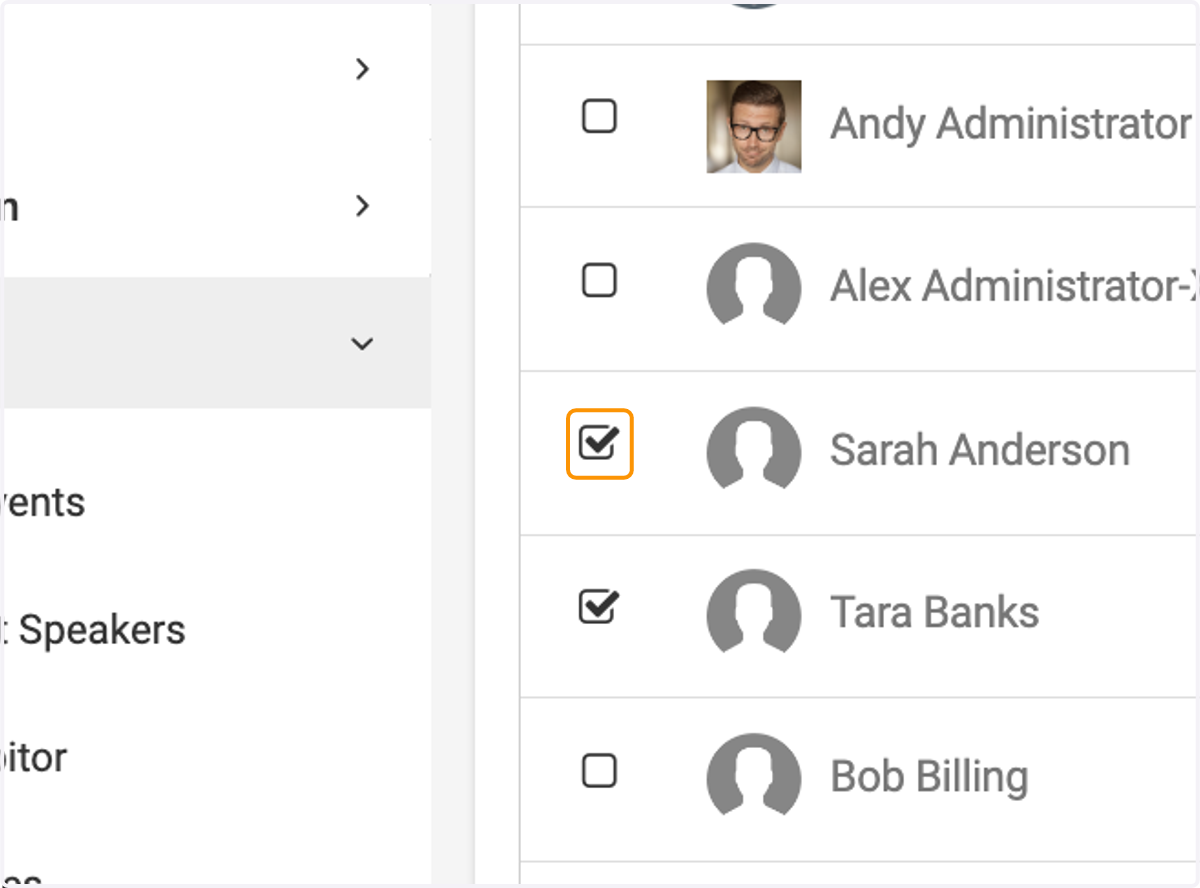Image resolution: width=1200 pixels, height=888 pixels.
Task: Uncheck the Sarah Anderson checkbox
Action: 599,443
